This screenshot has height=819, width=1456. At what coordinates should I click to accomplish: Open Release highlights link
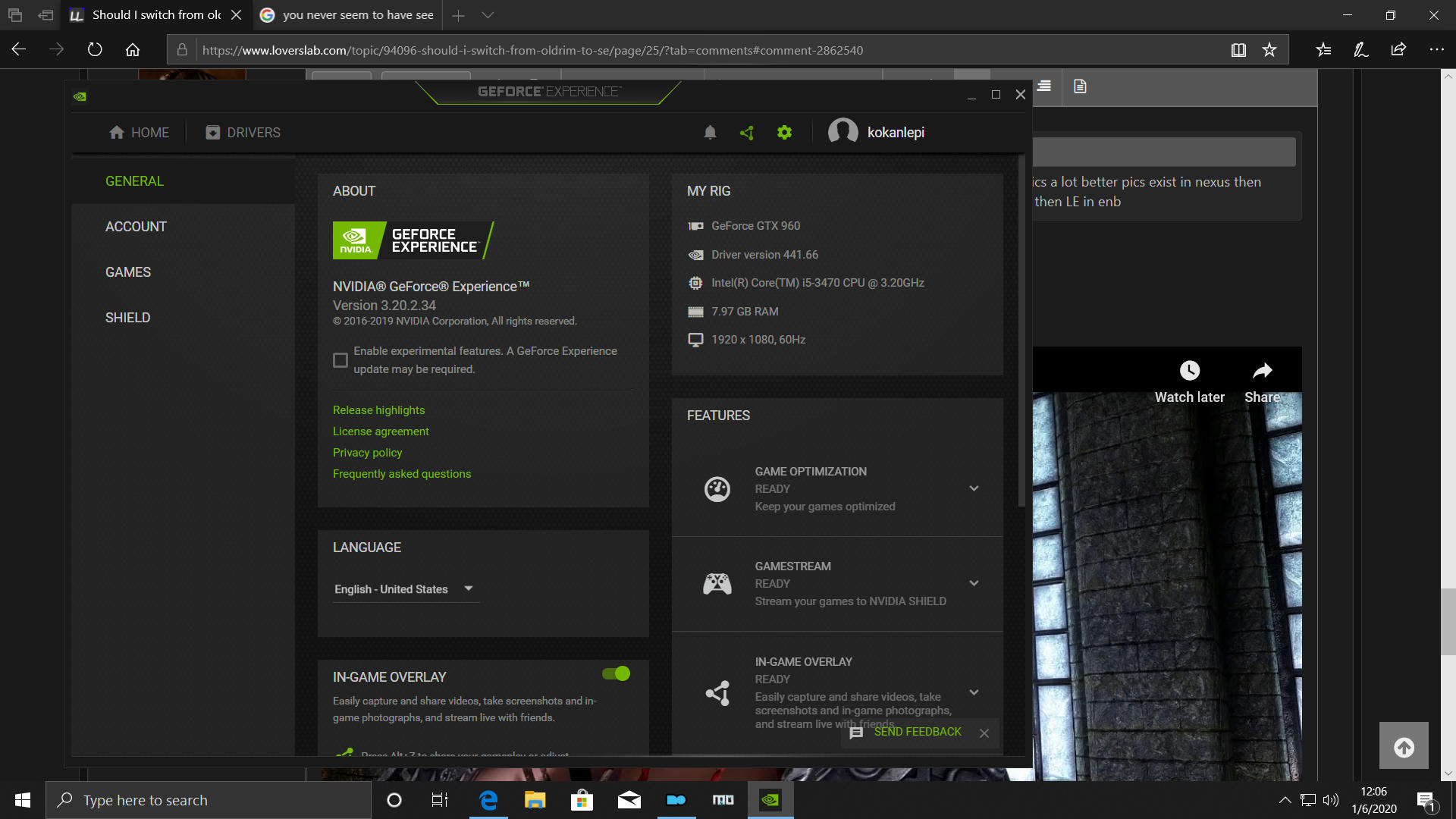(x=378, y=410)
